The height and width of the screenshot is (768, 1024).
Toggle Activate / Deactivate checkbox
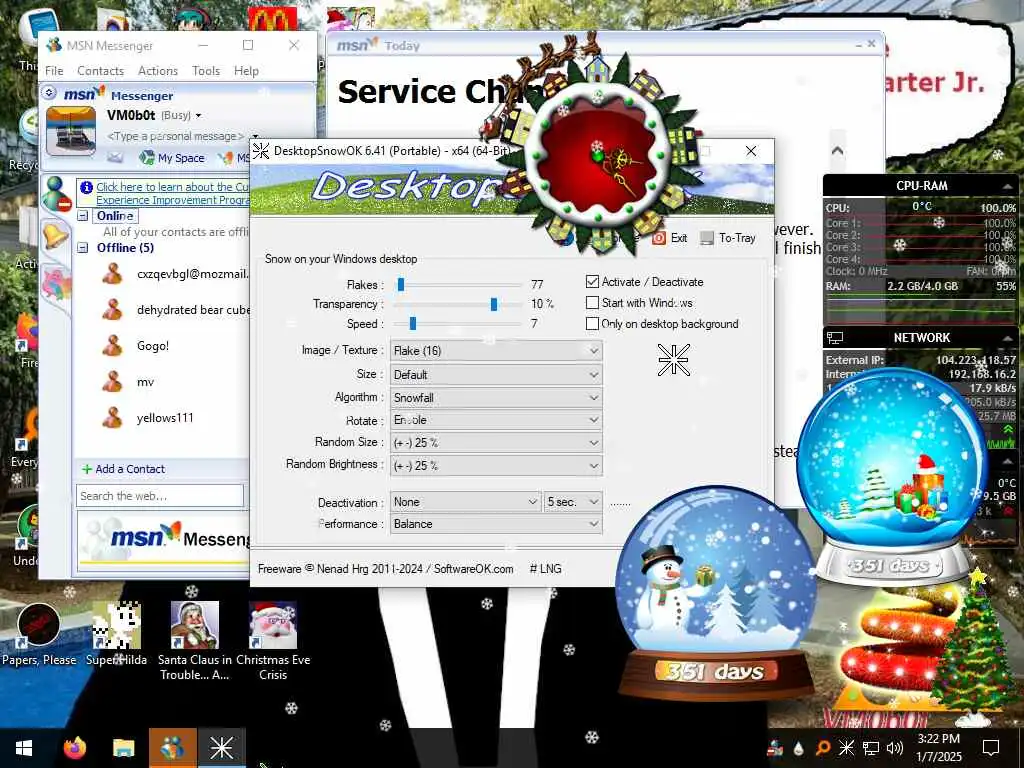(592, 281)
